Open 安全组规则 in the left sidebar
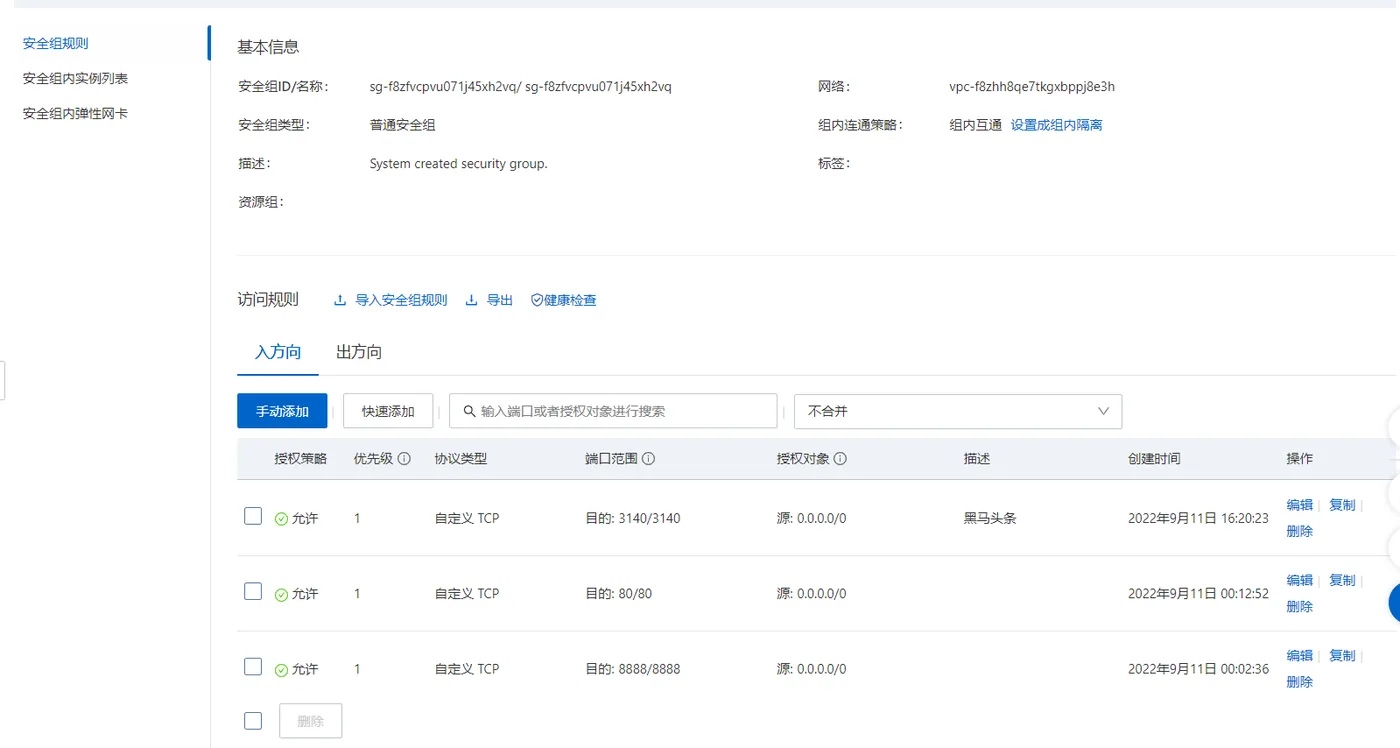Image resolution: width=1400 pixels, height=748 pixels. click(56, 44)
